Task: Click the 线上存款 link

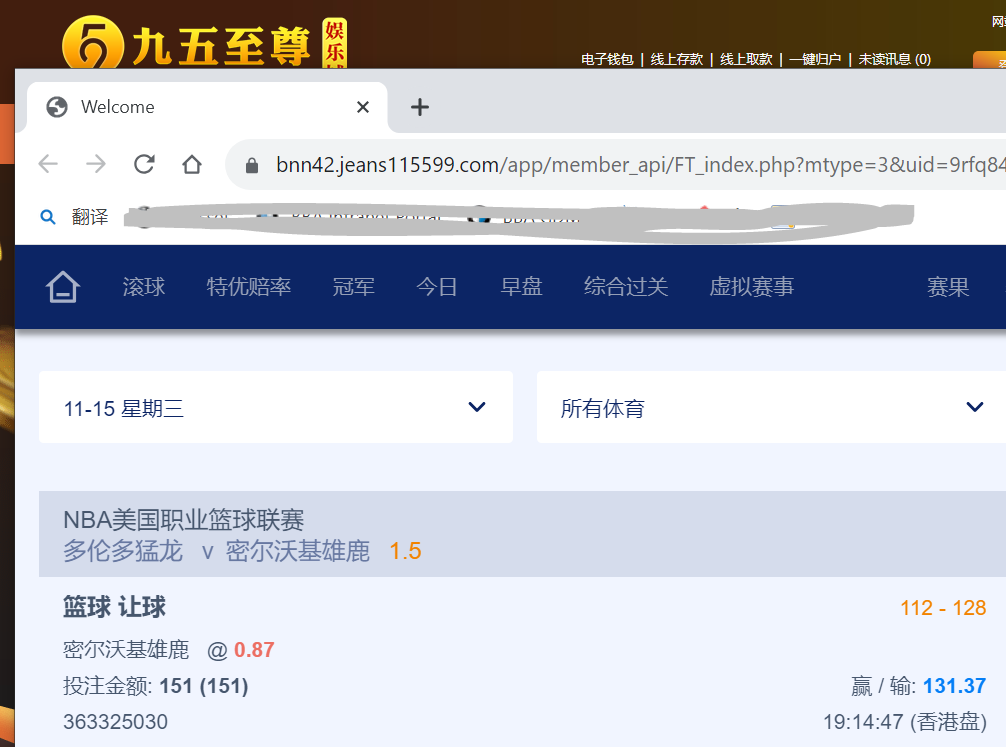Action: point(677,60)
